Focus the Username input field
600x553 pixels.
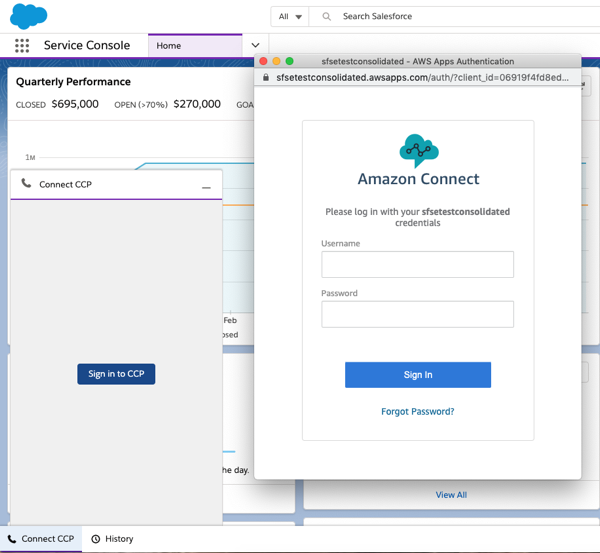(x=417, y=264)
